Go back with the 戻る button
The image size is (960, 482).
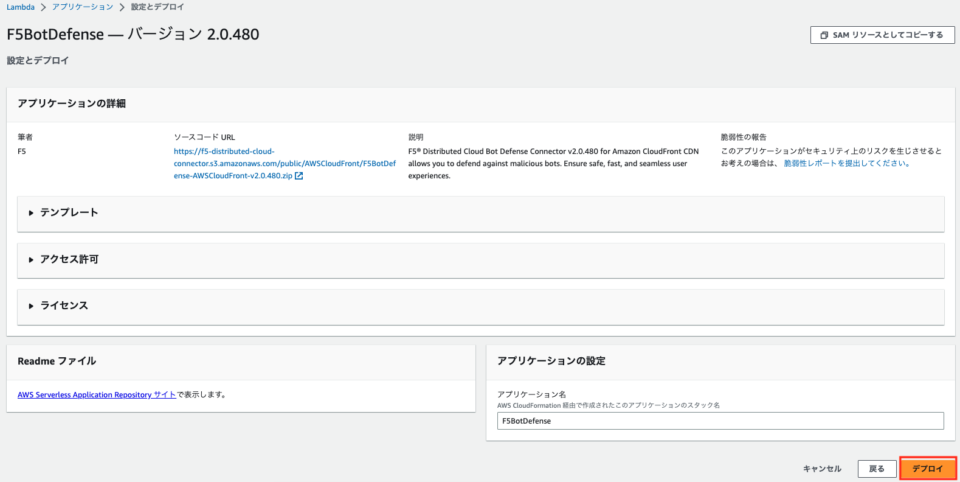point(877,469)
